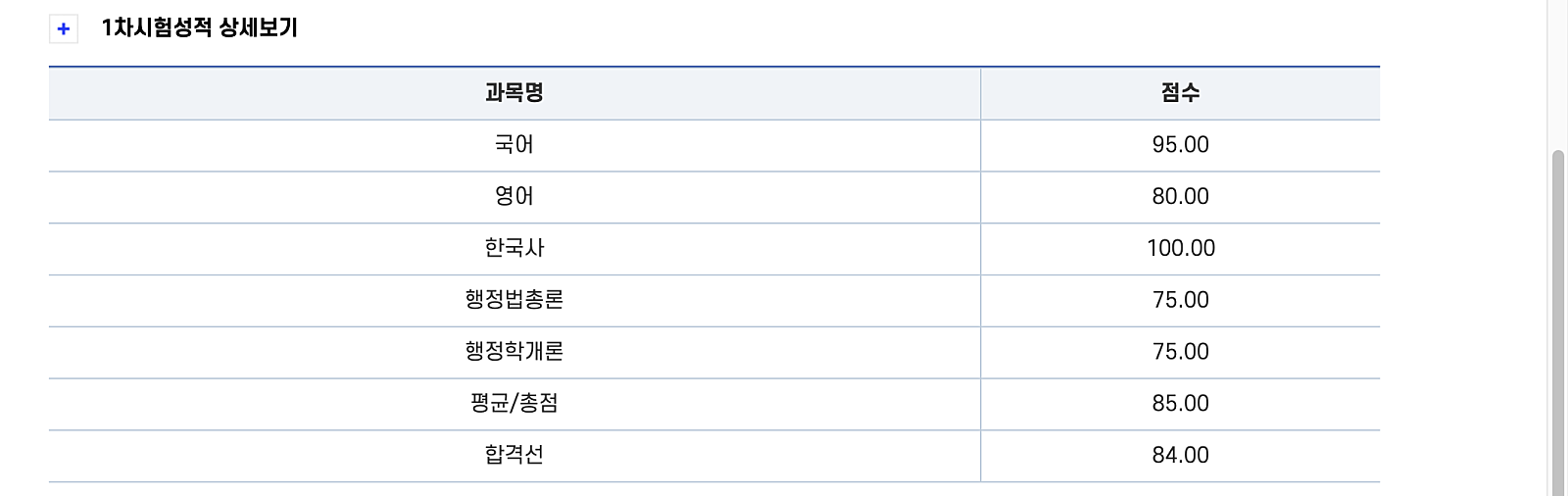This screenshot has height=496, width=1568.
Task: Select the 과목명 column header
Action: tap(514, 93)
